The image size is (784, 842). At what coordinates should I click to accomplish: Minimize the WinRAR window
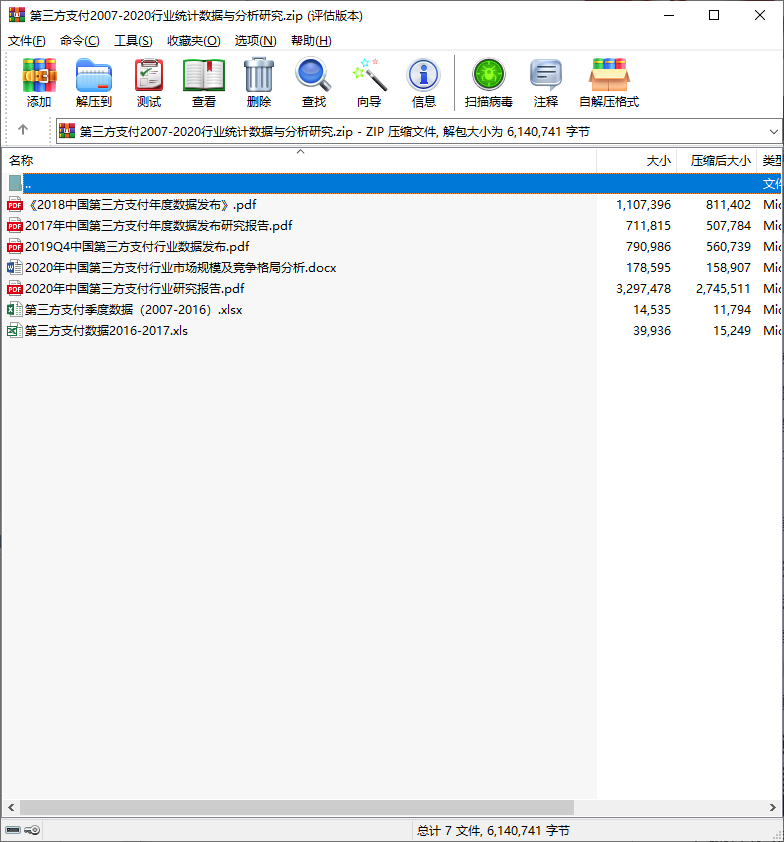point(669,15)
